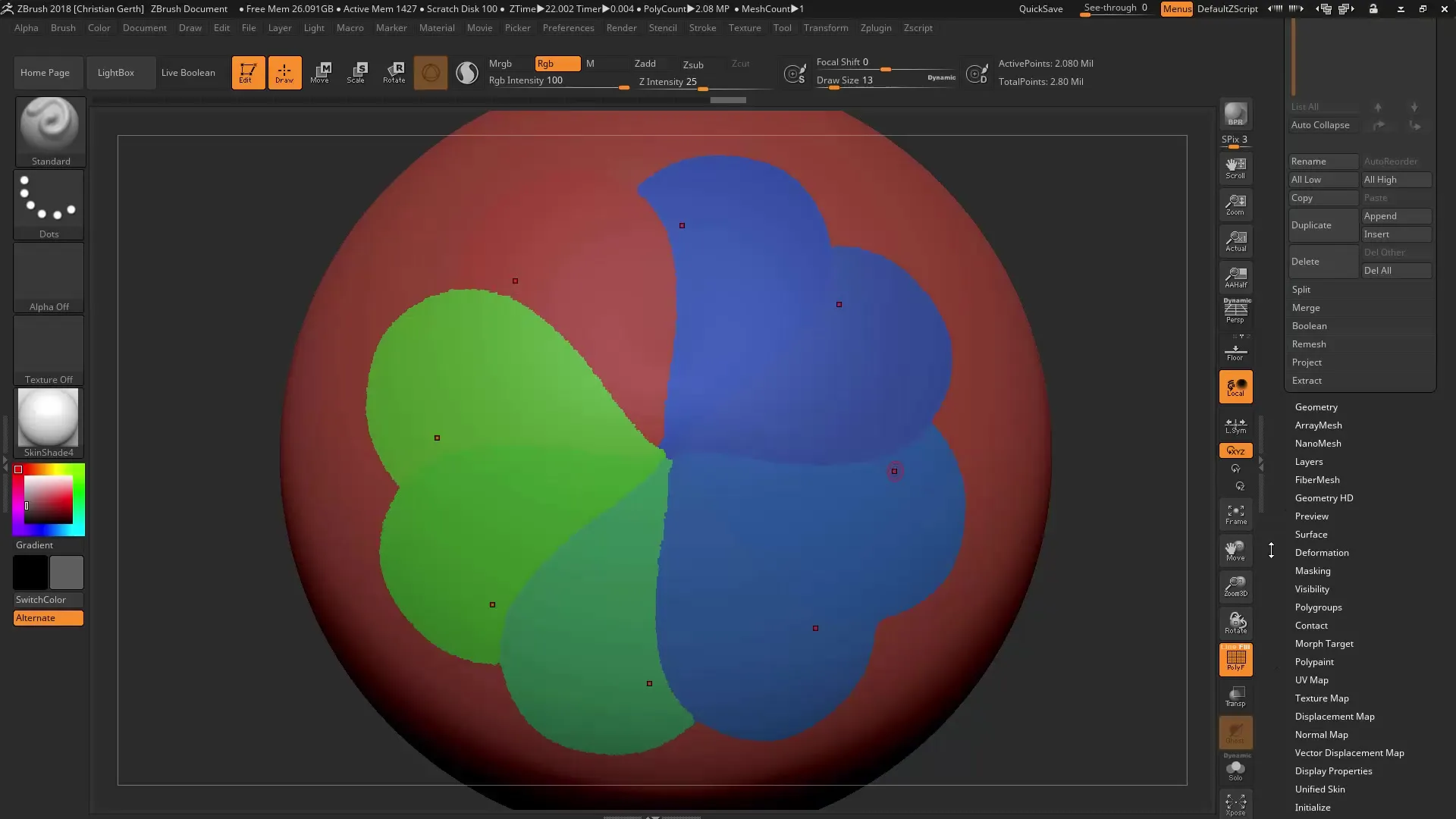The image size is (1456, 819).
Task: Pick a color in the color picker square
Action: 49,500
